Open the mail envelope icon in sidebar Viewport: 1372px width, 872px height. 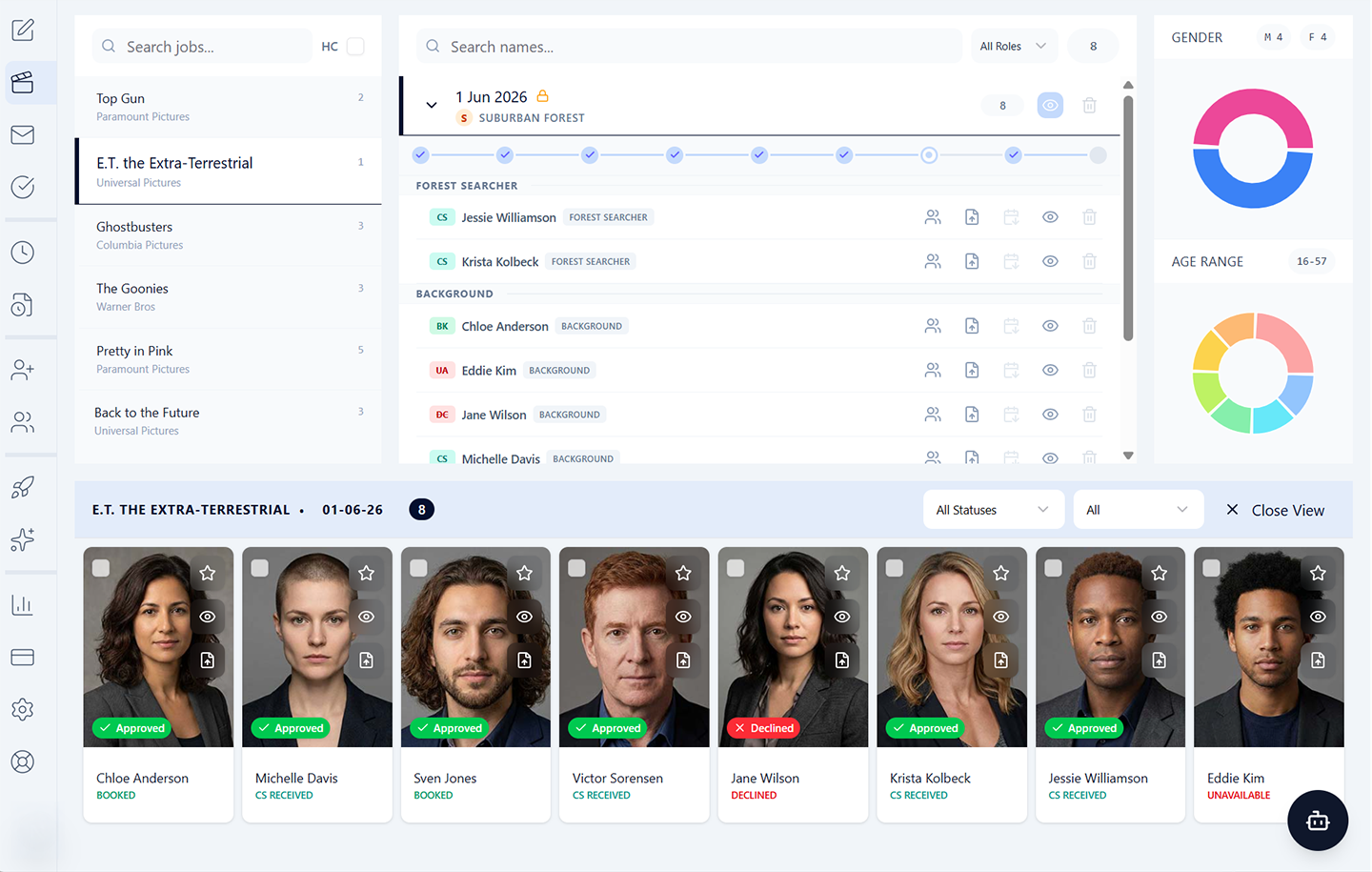point(23,134)
